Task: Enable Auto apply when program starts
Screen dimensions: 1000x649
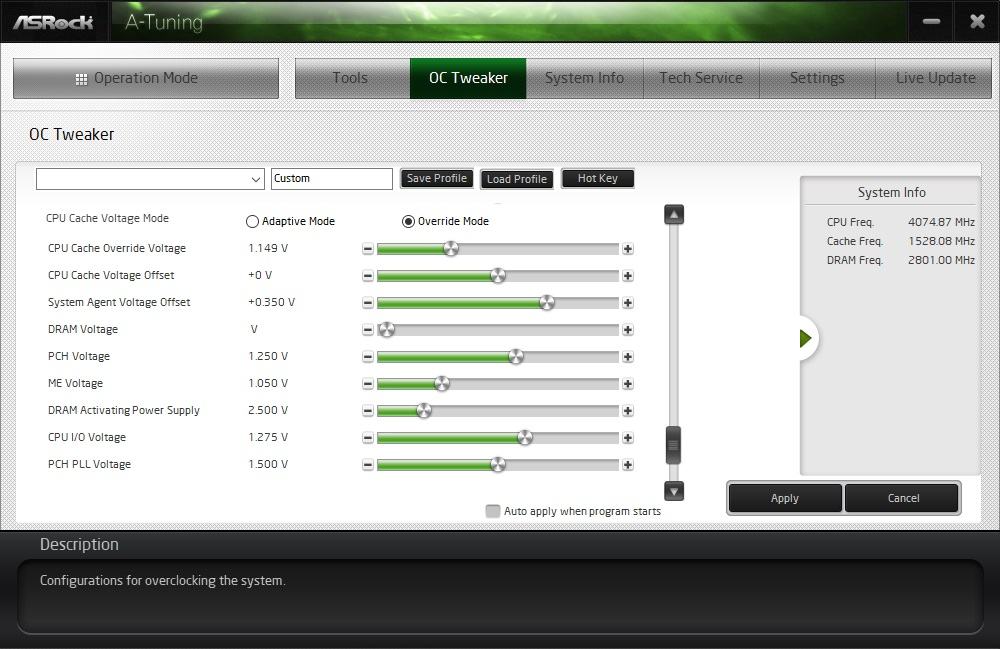Action: point(492,511)
